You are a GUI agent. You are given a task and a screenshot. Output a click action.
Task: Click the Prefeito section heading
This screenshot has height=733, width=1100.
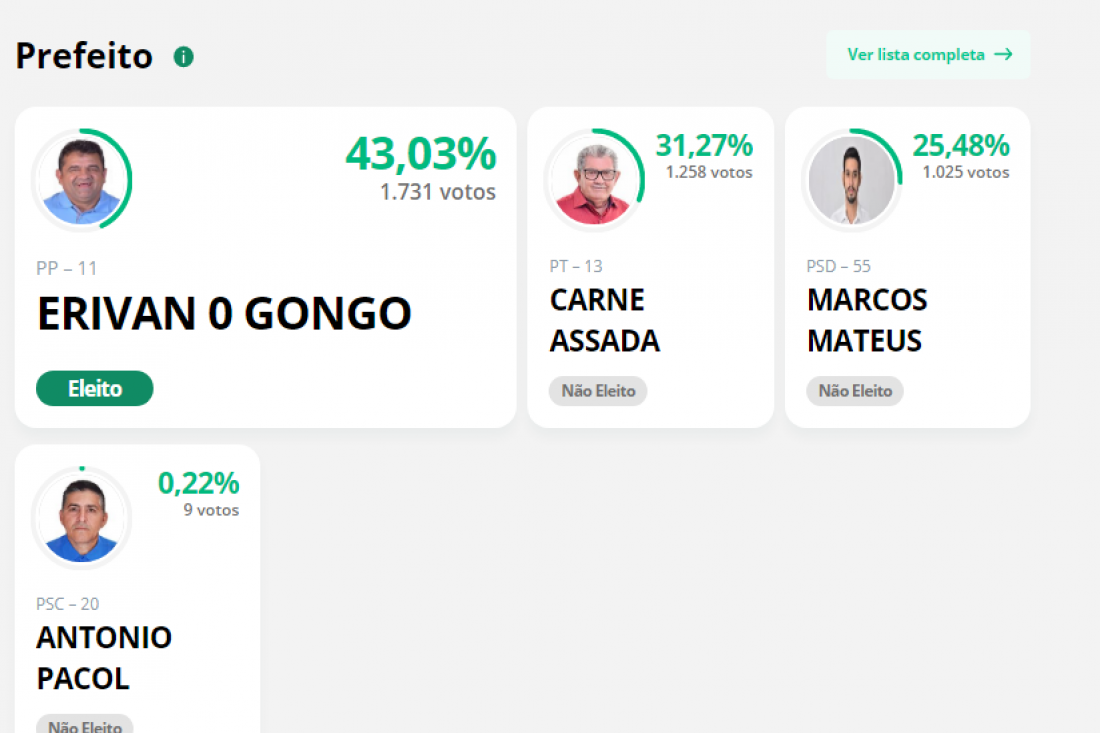[84, 56]
